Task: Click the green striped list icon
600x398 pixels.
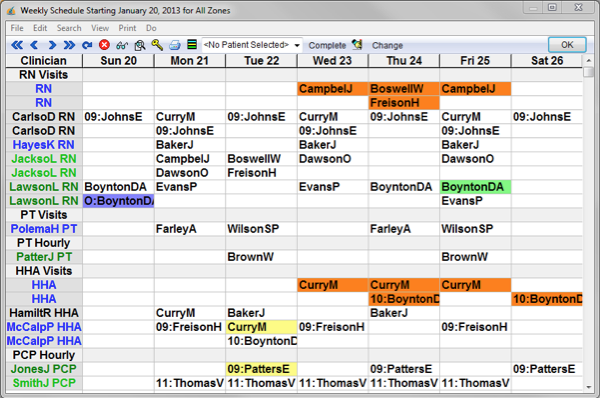Action: (x=192, y=45)
